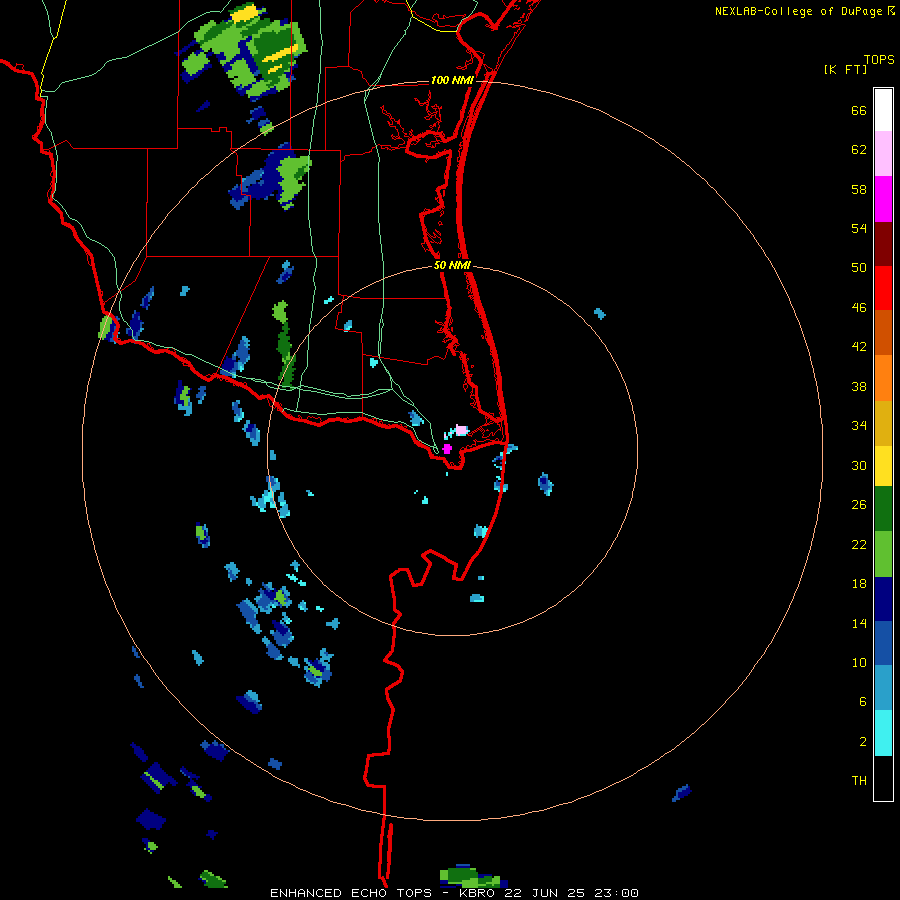Click the navy legend swatch near 14
The height and width of the screenshot is (900, 900).
pos(883,599)
